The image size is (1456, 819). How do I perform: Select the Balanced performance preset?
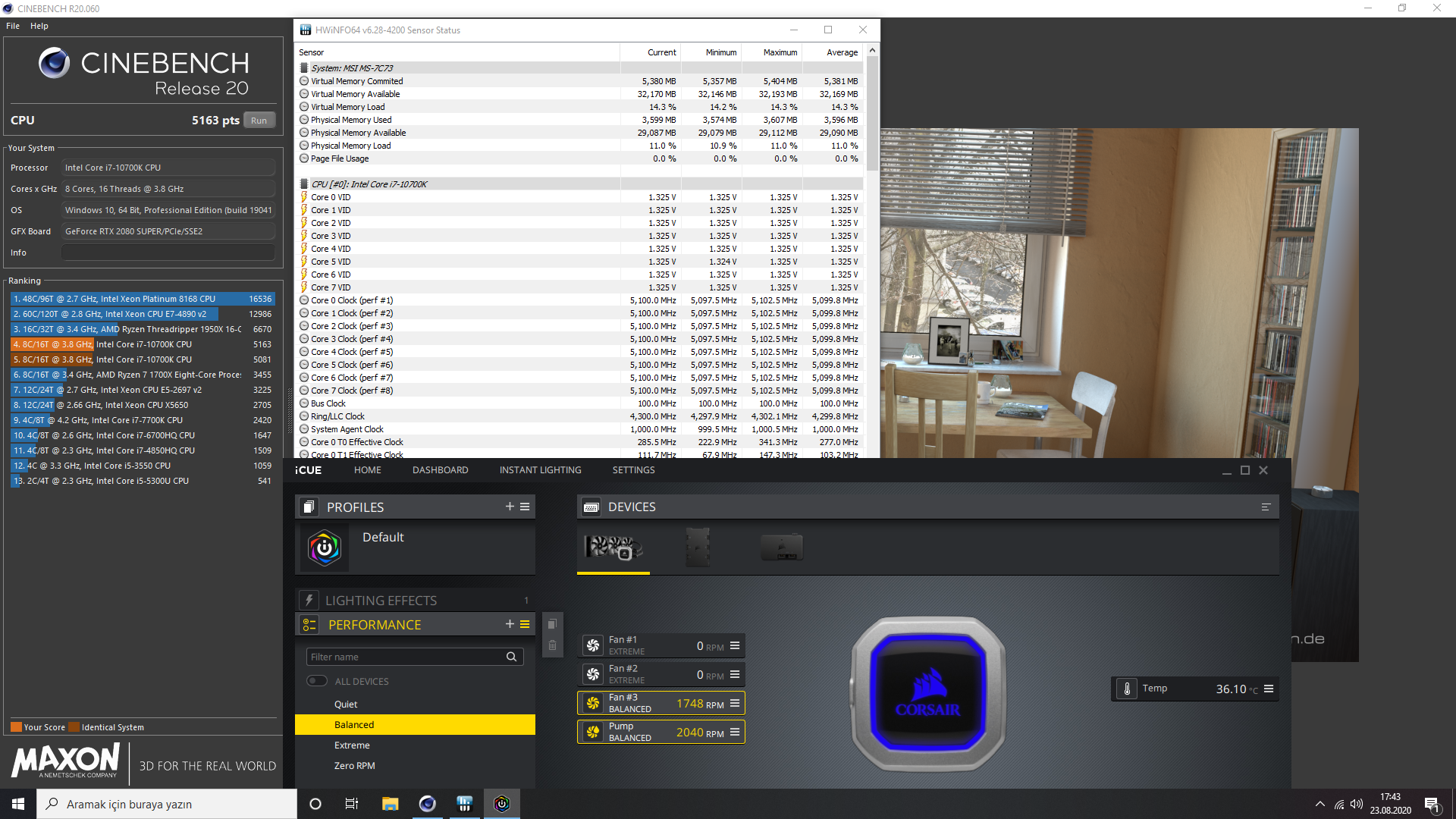pyautogui.click(x=415, y=725)
